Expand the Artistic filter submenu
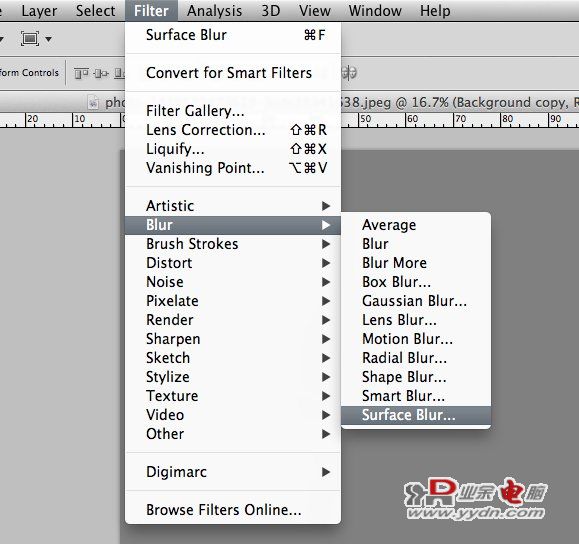Viewport: 579px width, 544px height. 233,206
